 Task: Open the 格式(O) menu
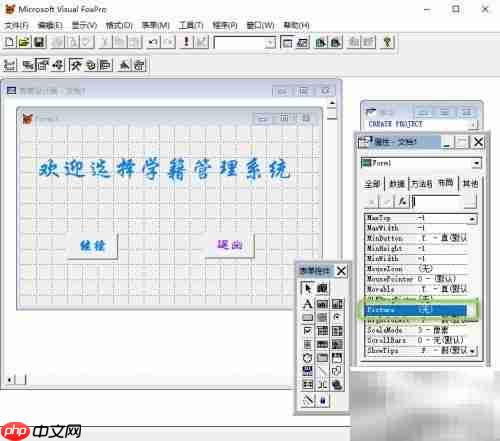(x=119, y=25)
